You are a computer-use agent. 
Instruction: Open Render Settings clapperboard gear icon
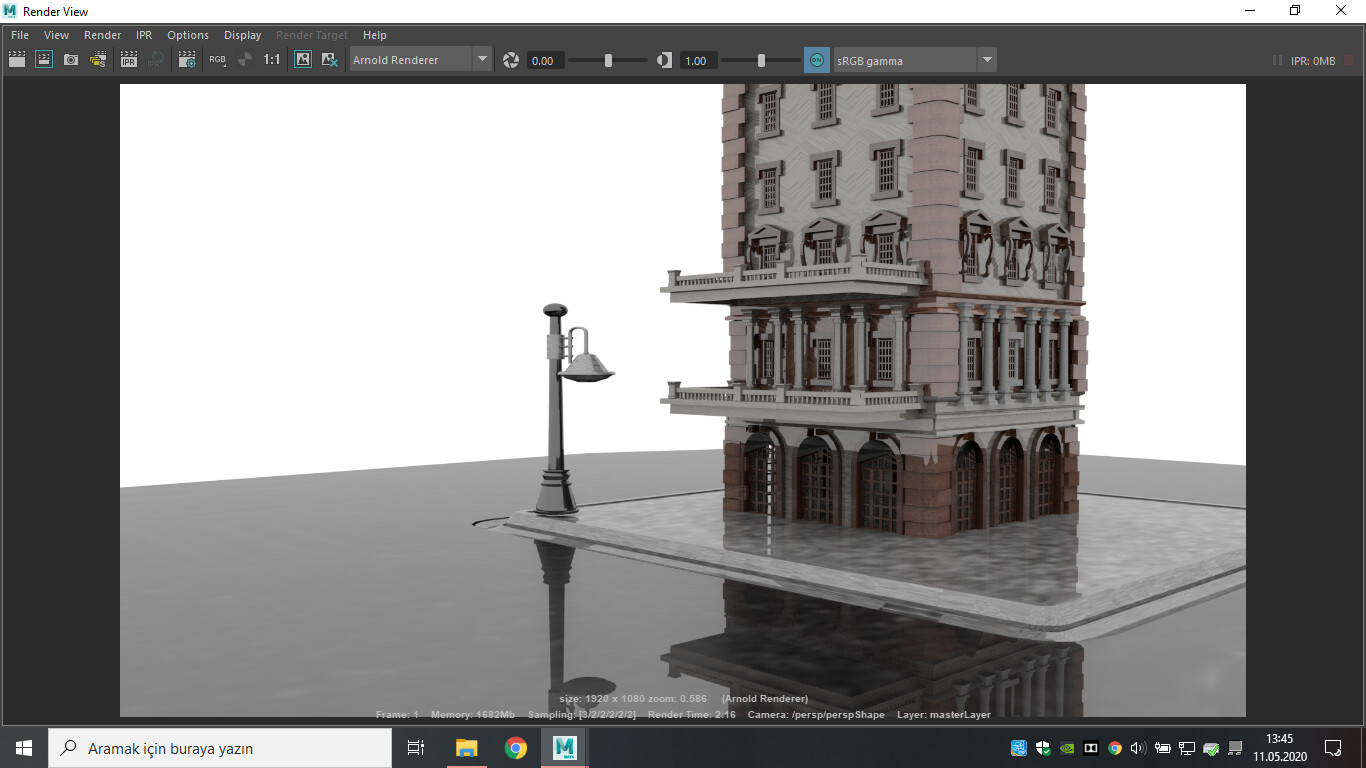[187, 60]
